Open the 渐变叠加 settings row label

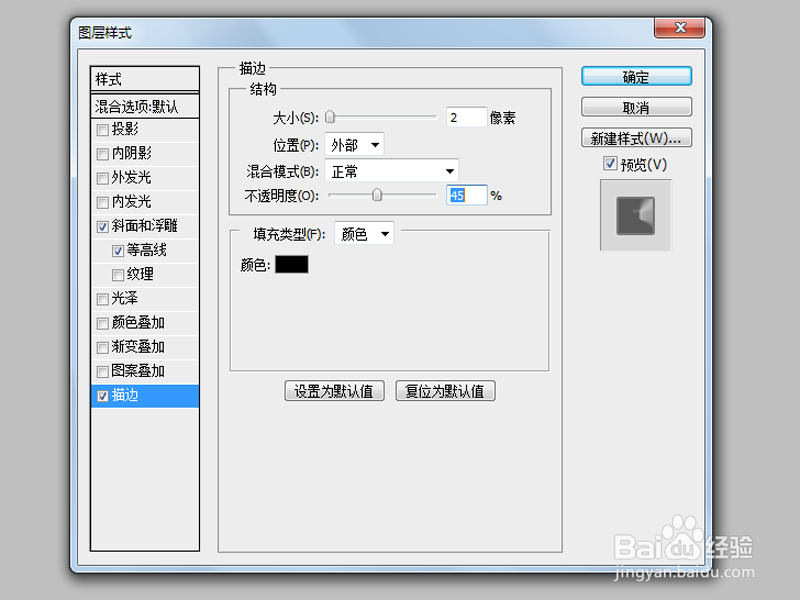tap(138, 347)
